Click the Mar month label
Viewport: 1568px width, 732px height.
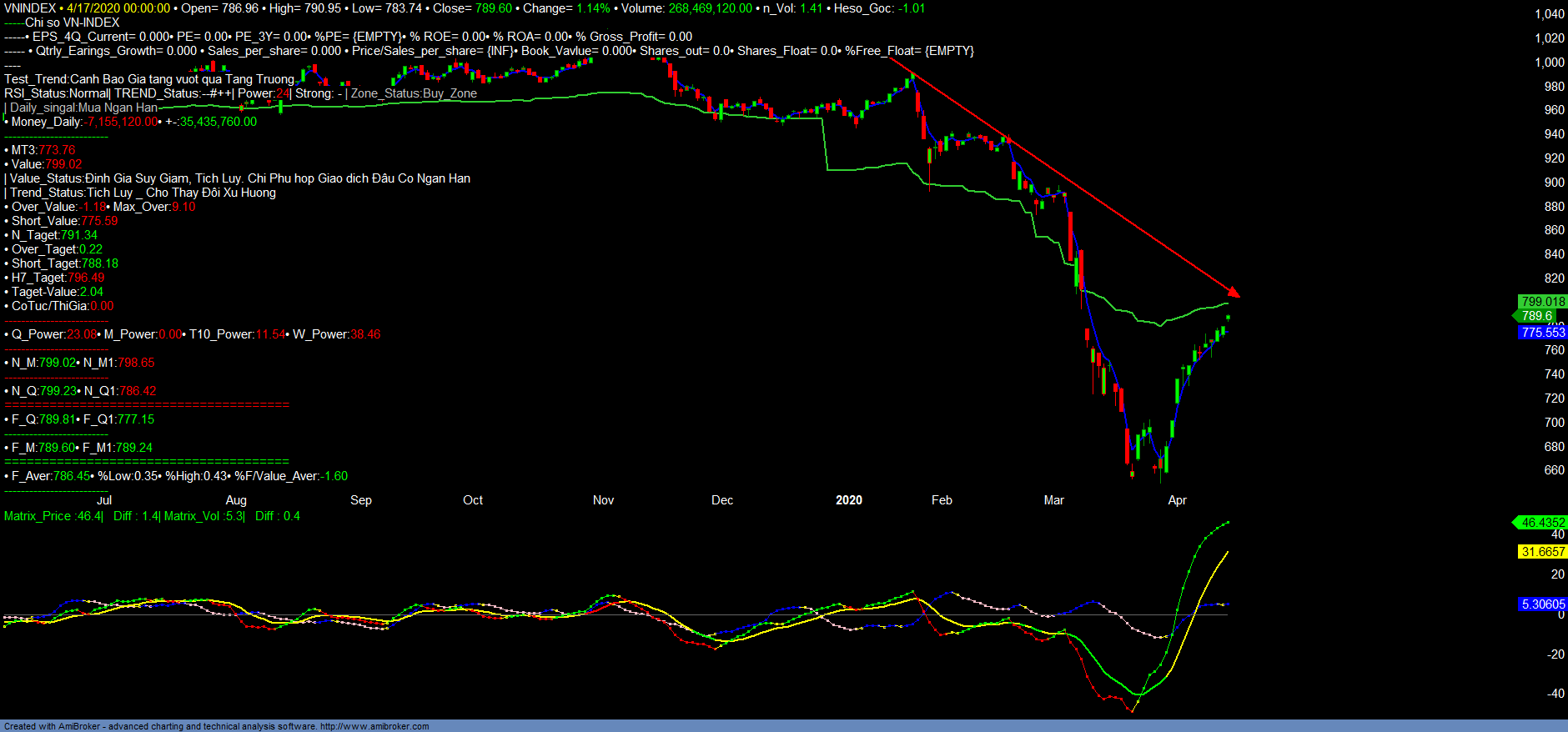(x=1053, y=500)
